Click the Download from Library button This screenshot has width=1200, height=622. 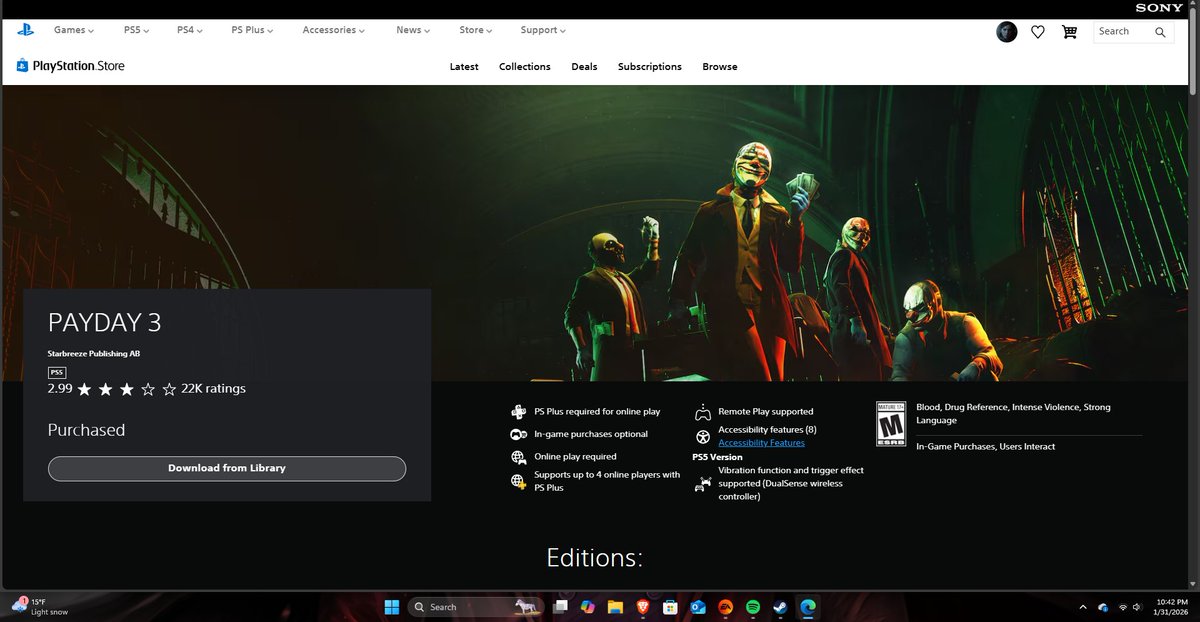(x=227, y=468)
